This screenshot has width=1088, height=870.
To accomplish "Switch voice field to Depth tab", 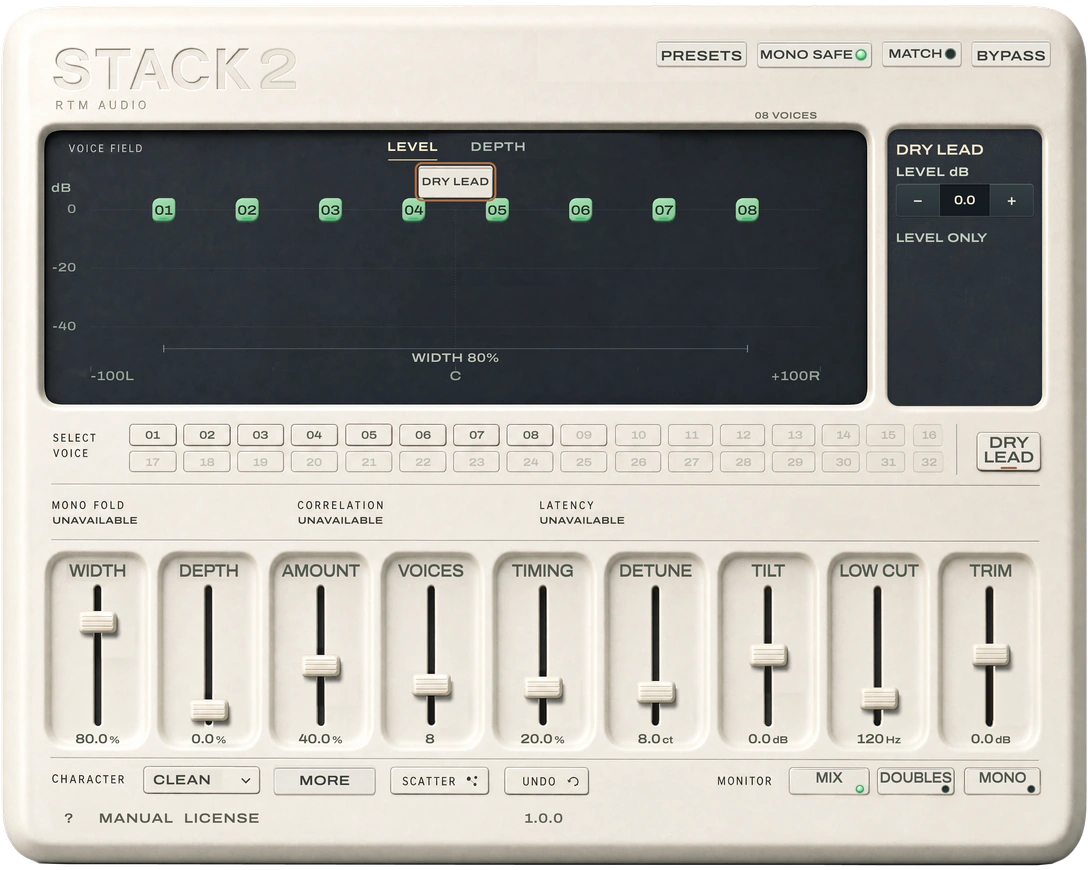I will [498, 147].
